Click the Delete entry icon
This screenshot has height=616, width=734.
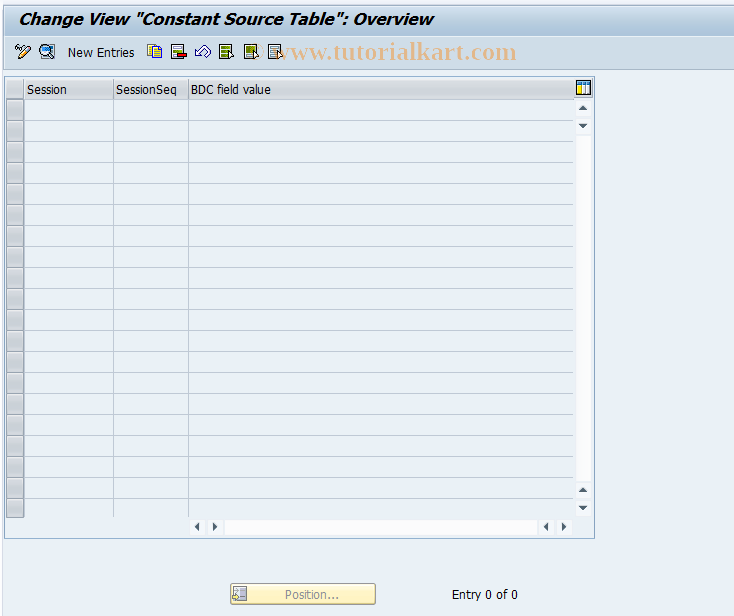(179, 51)
